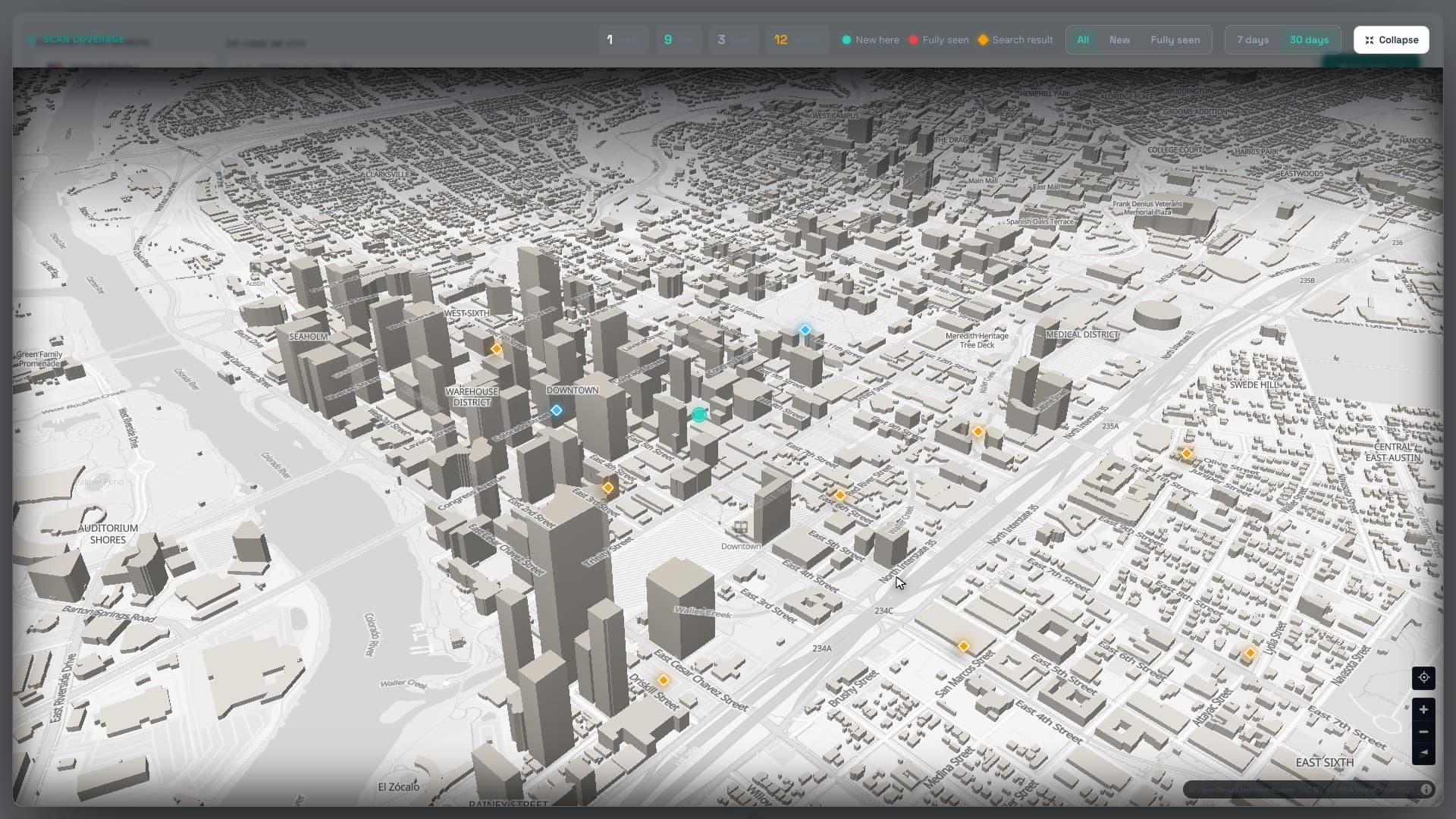Image resolution: width=1456 pixels, height=819 pixels.
Task: Click the Downtown station icon
Action: [x=741, y=528]
